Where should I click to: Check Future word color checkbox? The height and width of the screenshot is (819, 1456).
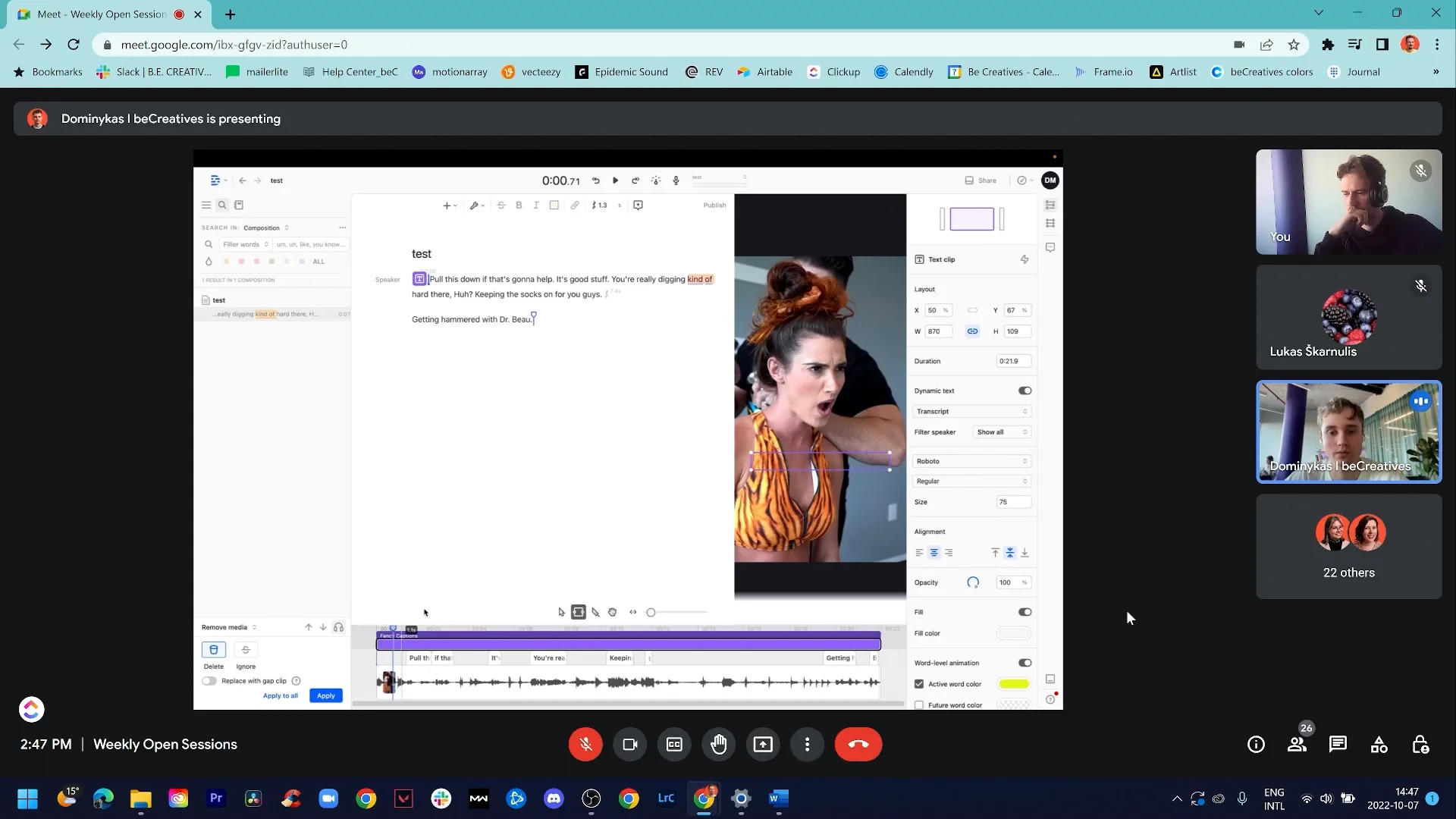coord(919,705)
